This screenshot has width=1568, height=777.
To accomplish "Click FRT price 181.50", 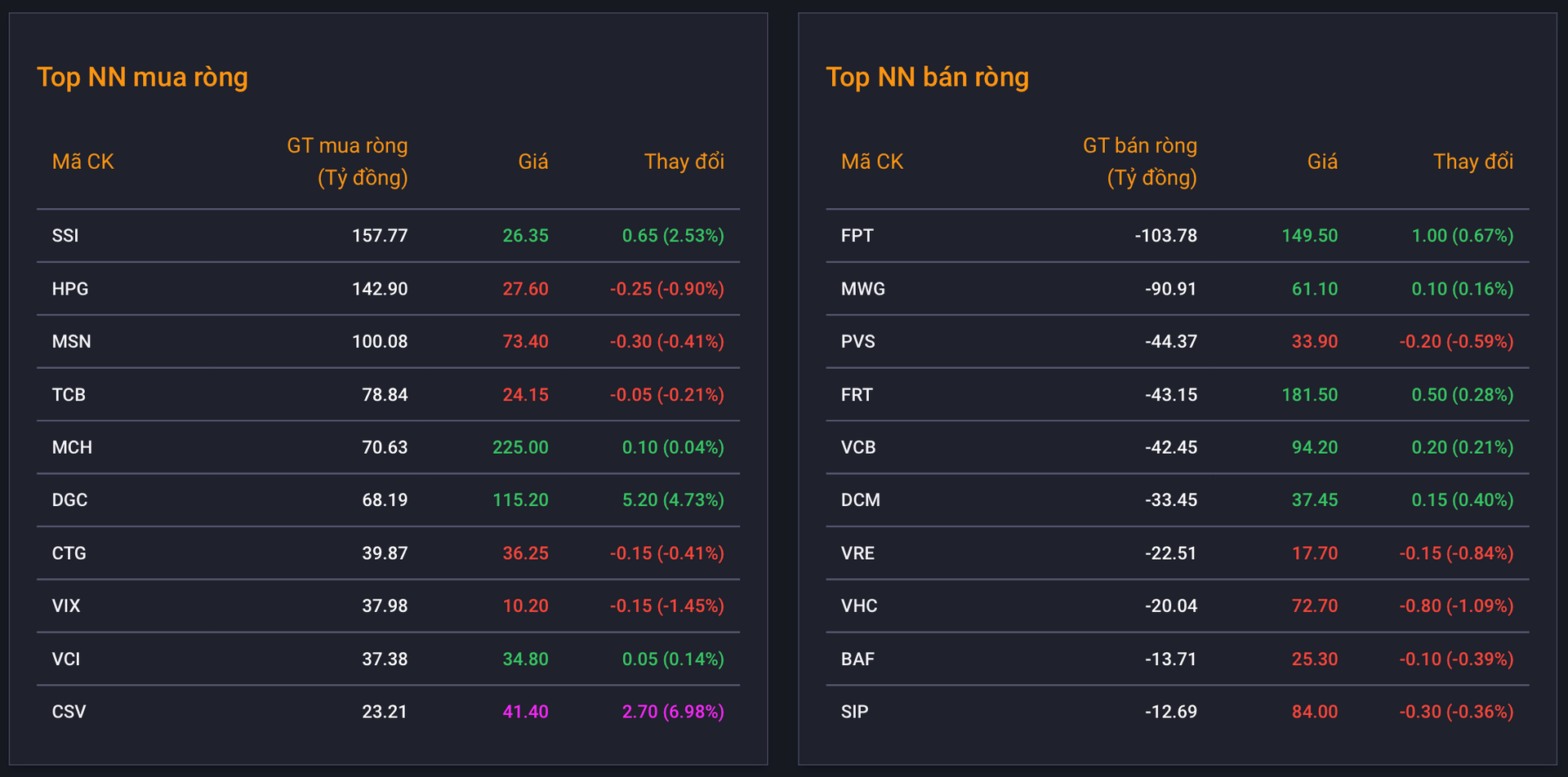I will pyautogui.click(x=1310, y=394).
